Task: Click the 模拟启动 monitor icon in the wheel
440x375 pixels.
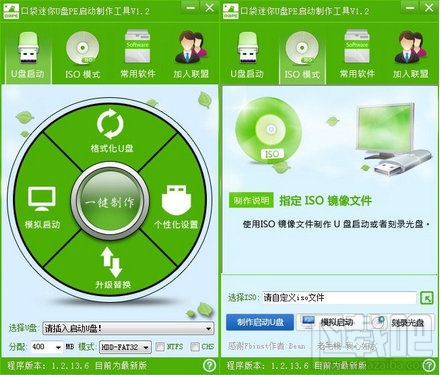Action: 42,199
